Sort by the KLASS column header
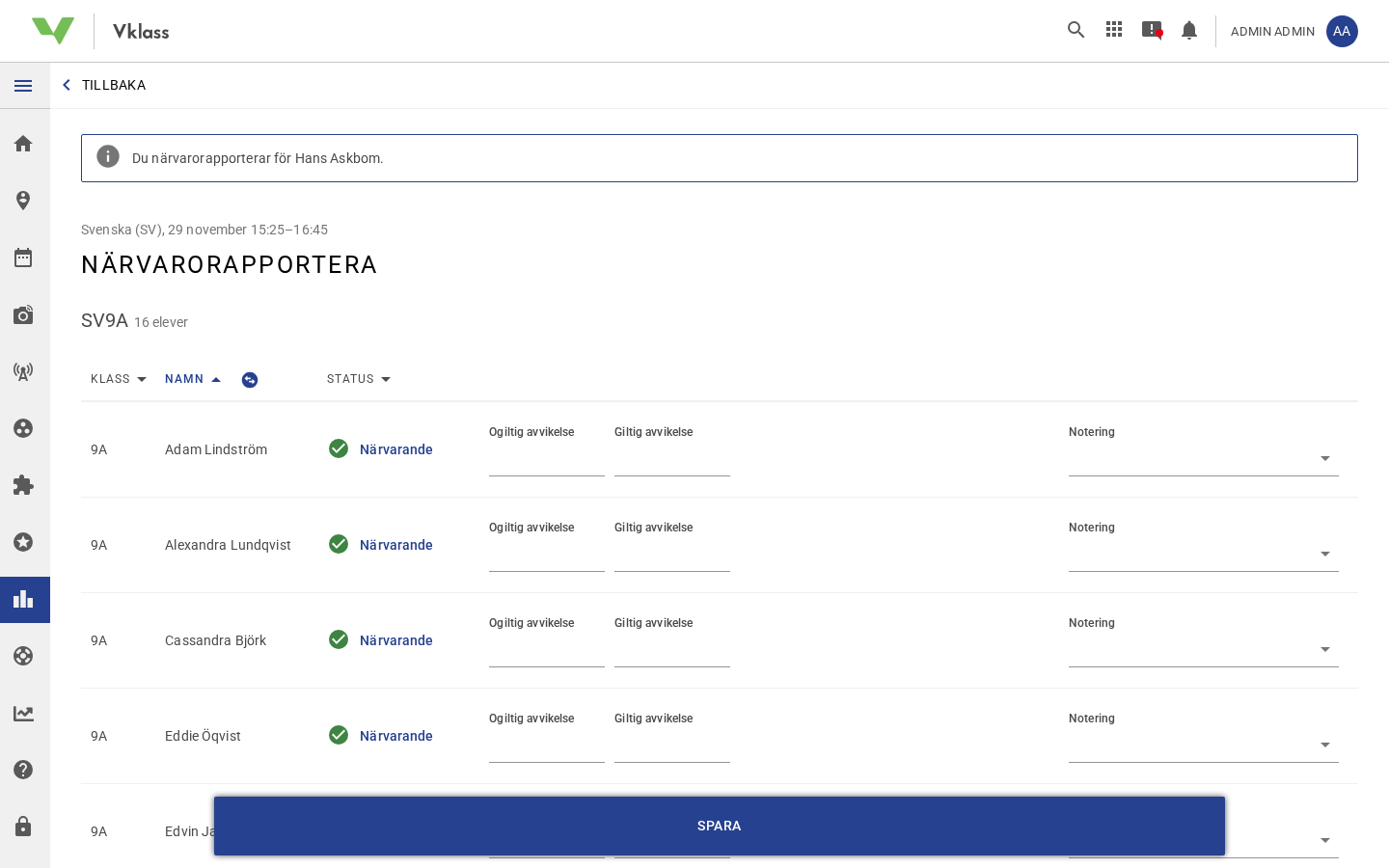The width and height of the screenshot is (1389, 868). pyautogui.click(x=119, y=379)
